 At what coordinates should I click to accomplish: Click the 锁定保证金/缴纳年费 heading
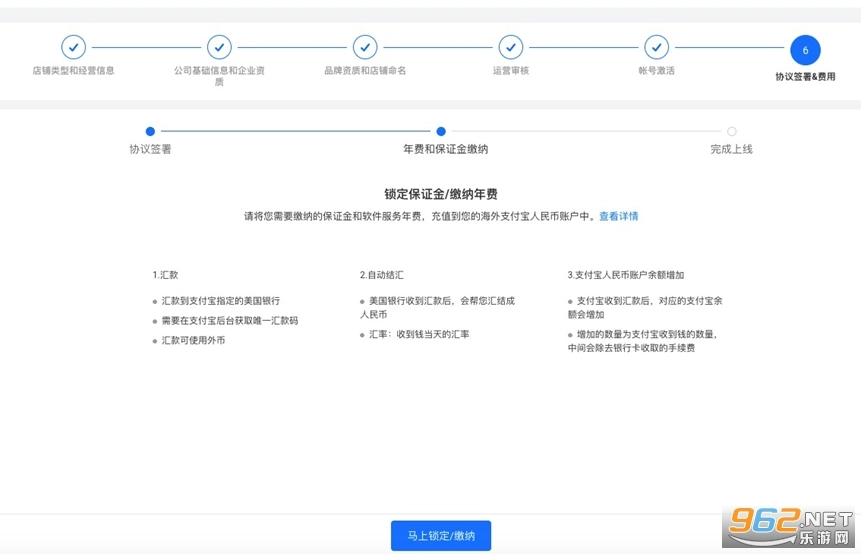click(x=441, y=194)
